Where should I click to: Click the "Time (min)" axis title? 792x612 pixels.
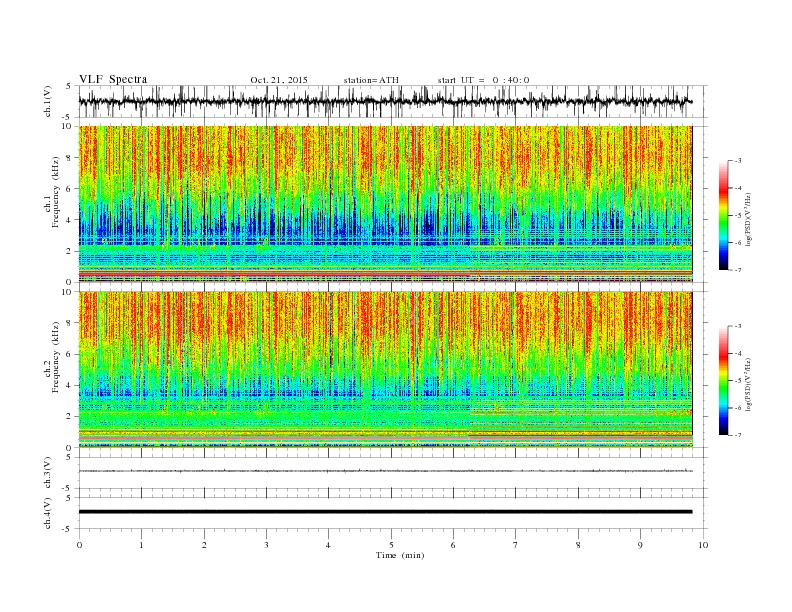(x=400, y=555)
